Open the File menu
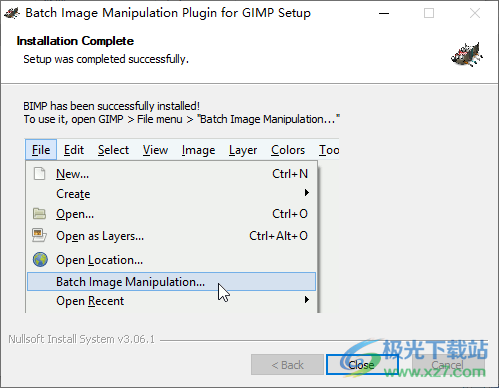 [41, 150]
